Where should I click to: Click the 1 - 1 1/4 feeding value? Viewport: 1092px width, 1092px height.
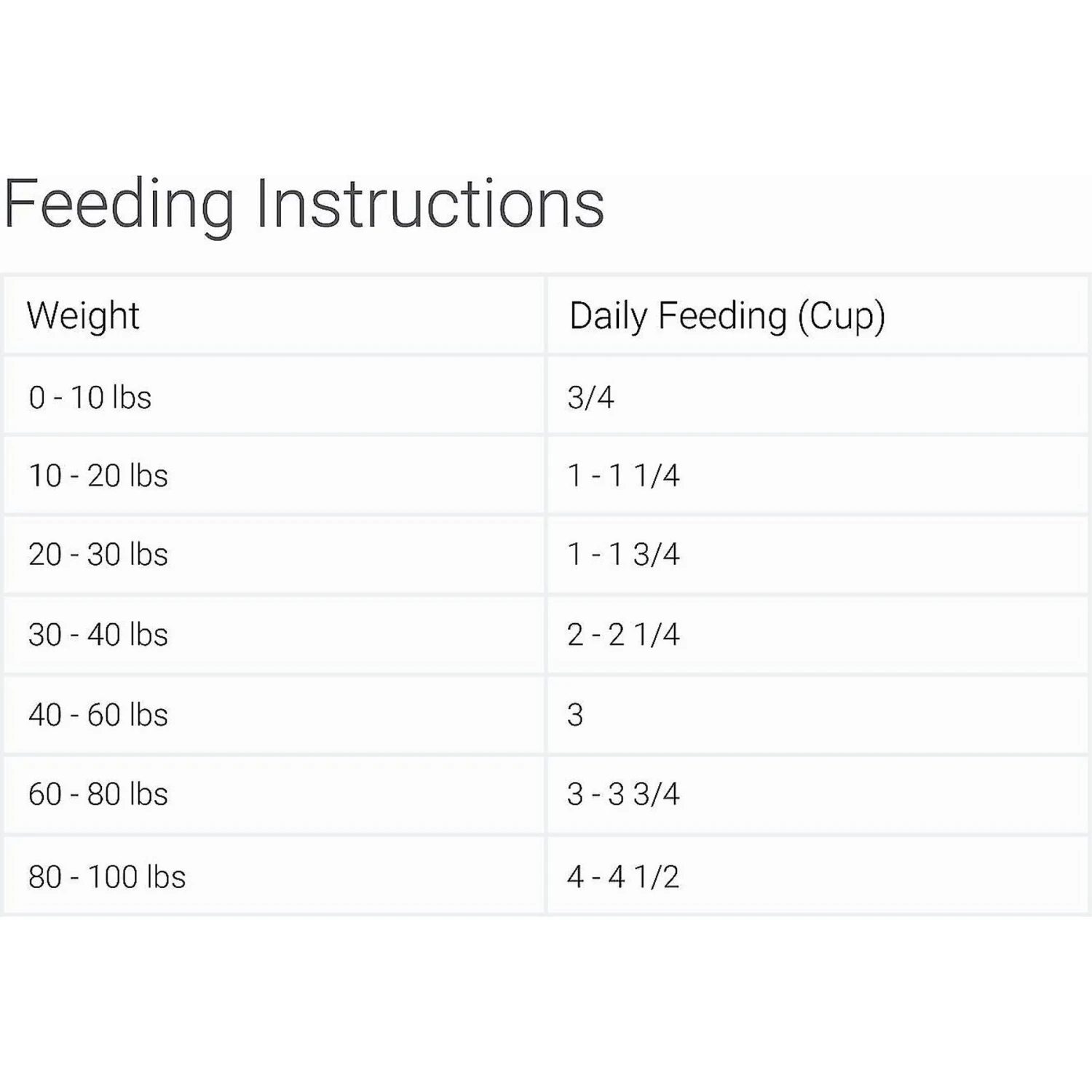(x=623, y=476)
